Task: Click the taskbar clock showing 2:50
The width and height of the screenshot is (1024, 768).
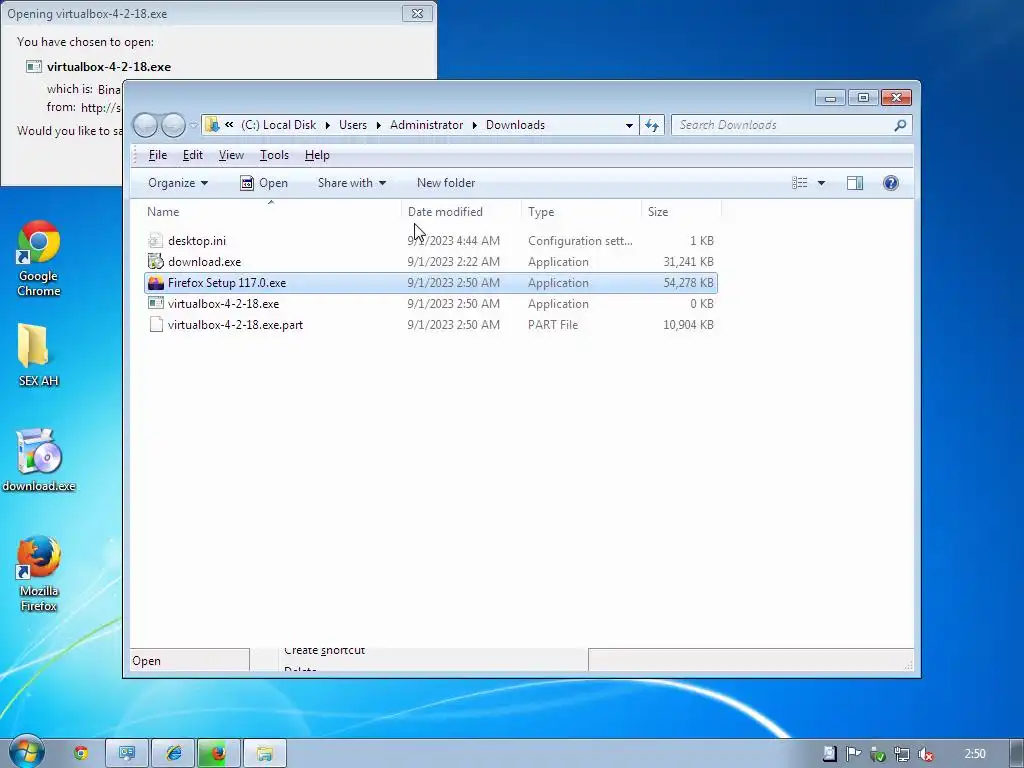Action: pyautogui.click(x=974, y=754)
